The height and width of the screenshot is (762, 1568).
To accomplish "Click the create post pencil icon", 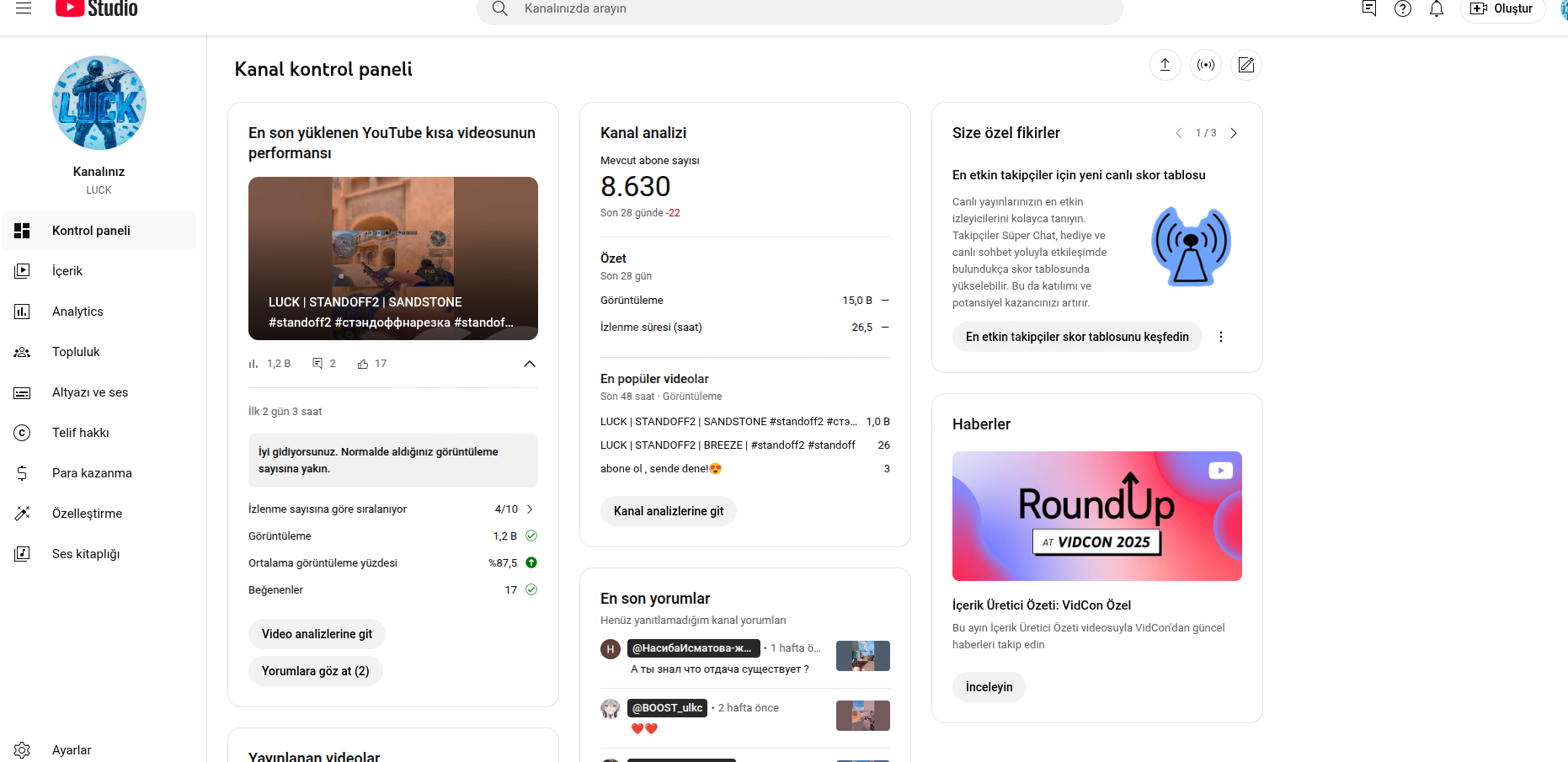I will coord(1246,65).
